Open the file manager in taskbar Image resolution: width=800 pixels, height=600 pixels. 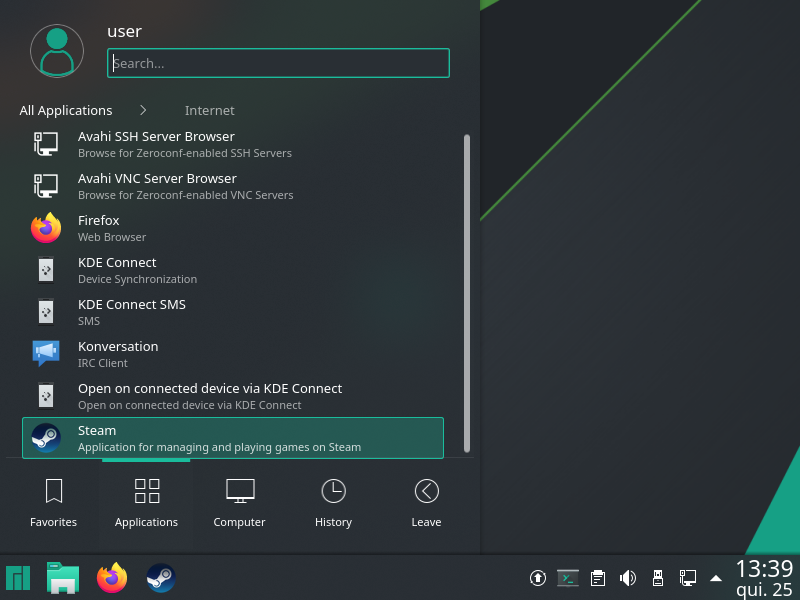point(63,578)
